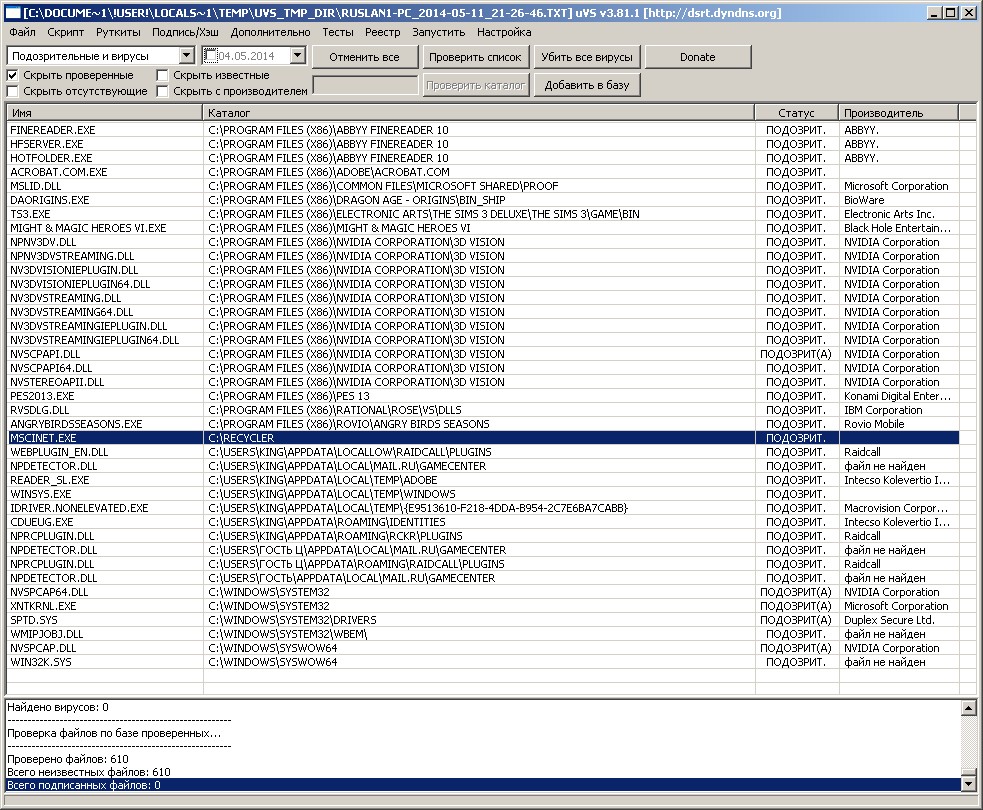Click the Duplex Secure Ltd. manufacturer cell
The width and height of the screenshot is (983, 810).
pos(898,620)
